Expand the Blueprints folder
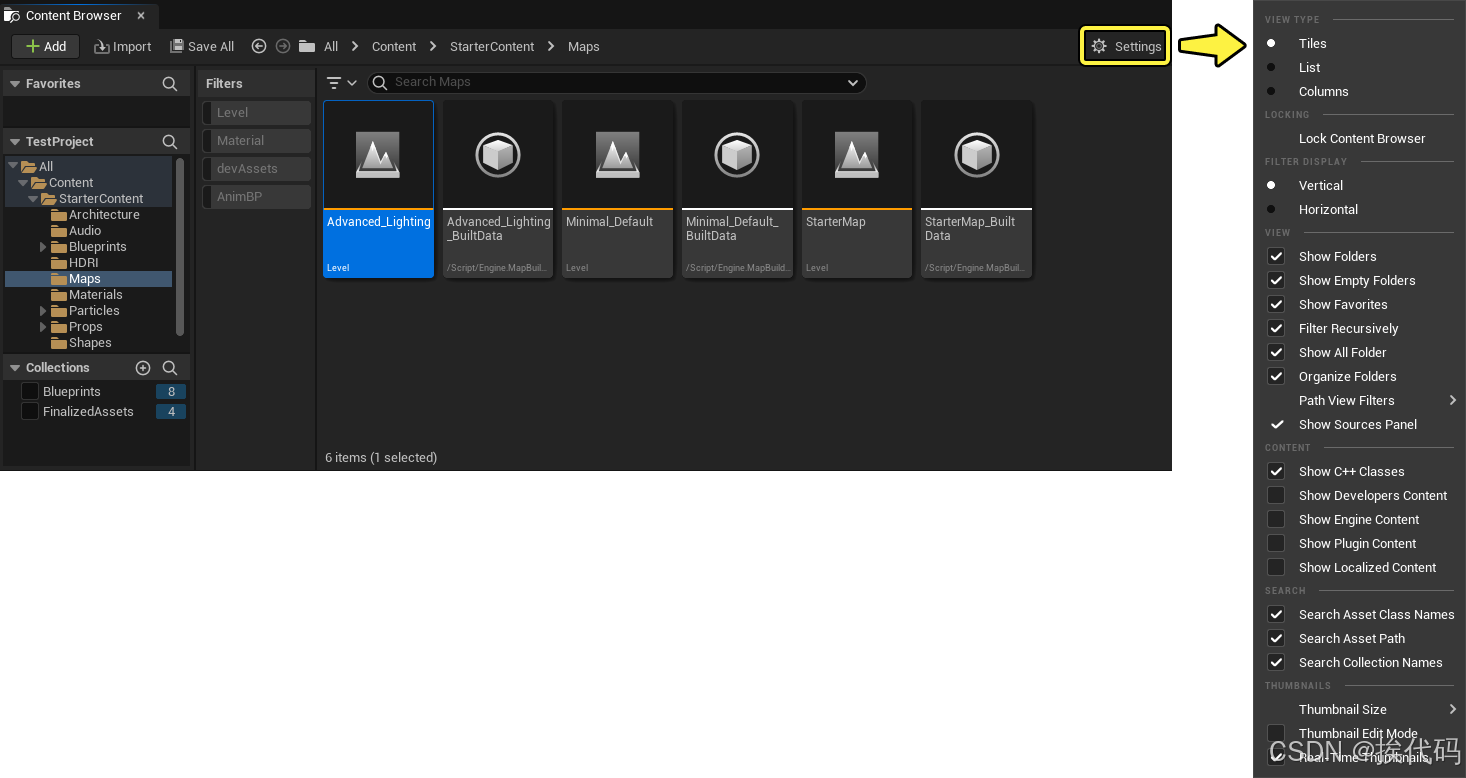This screenshot has height=778, width=1466. 43,247
